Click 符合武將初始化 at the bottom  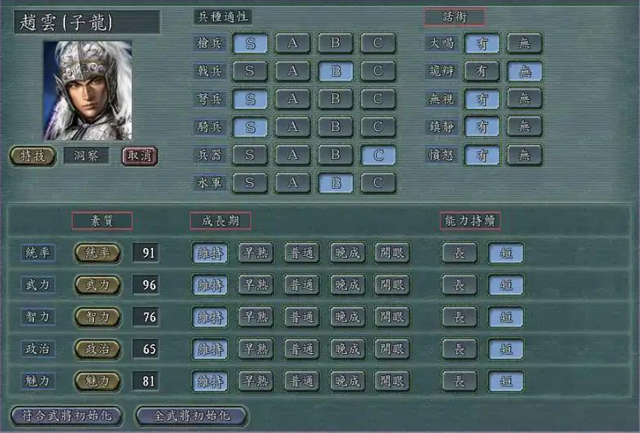coord(67,416)
